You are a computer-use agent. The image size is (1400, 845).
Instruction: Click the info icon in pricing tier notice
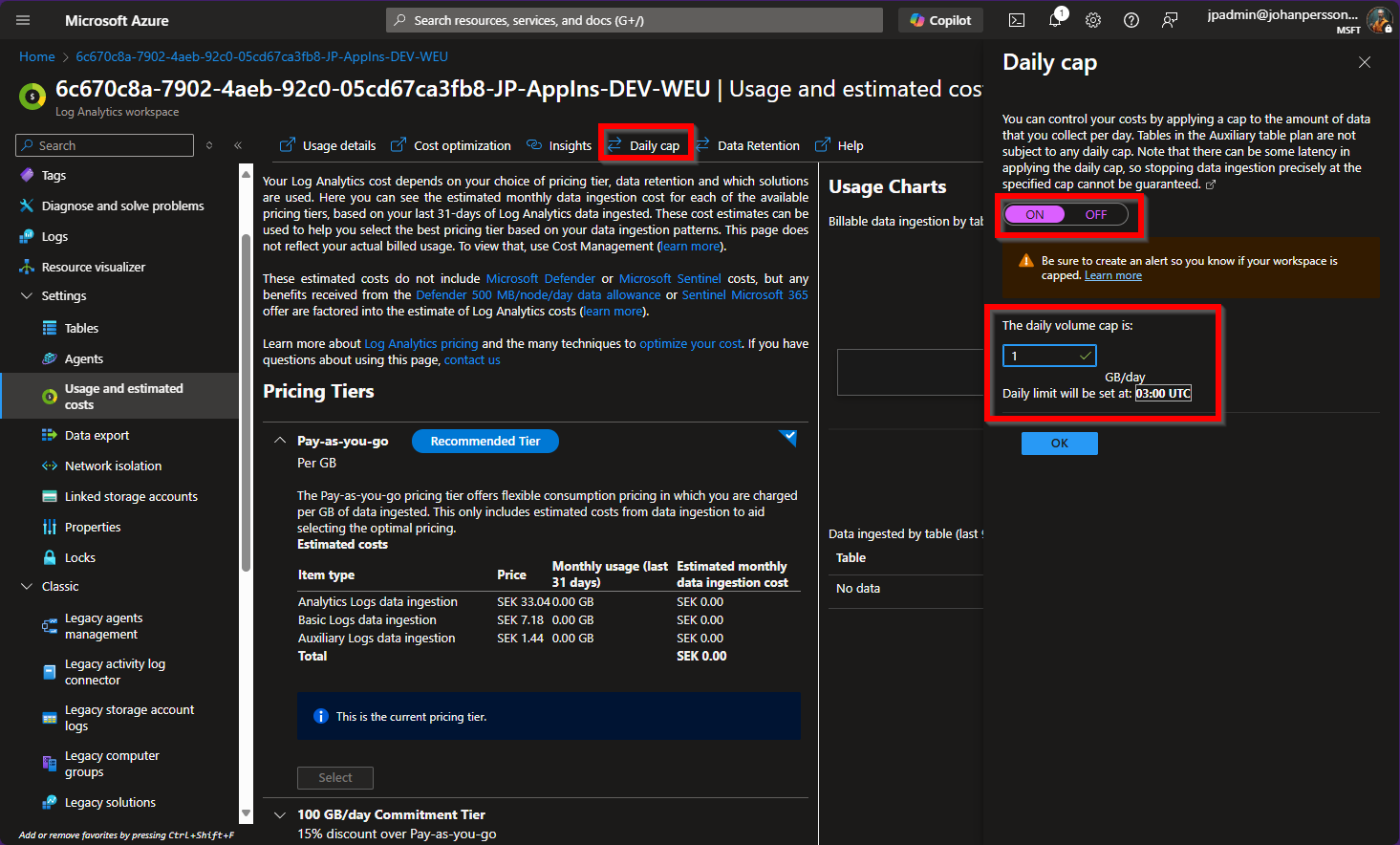(321, 717)
